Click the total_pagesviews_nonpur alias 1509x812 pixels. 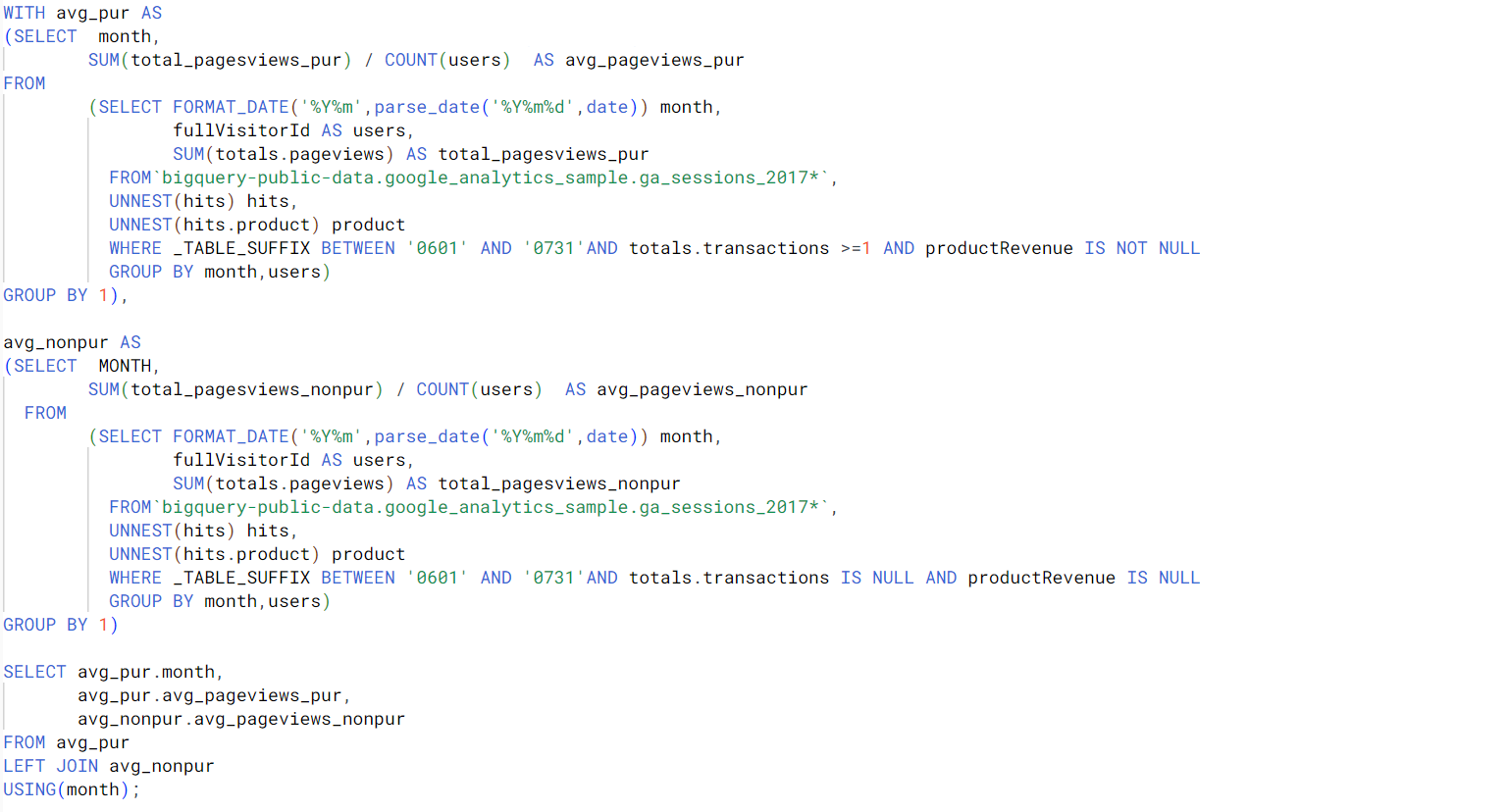(x=561, y=483)
